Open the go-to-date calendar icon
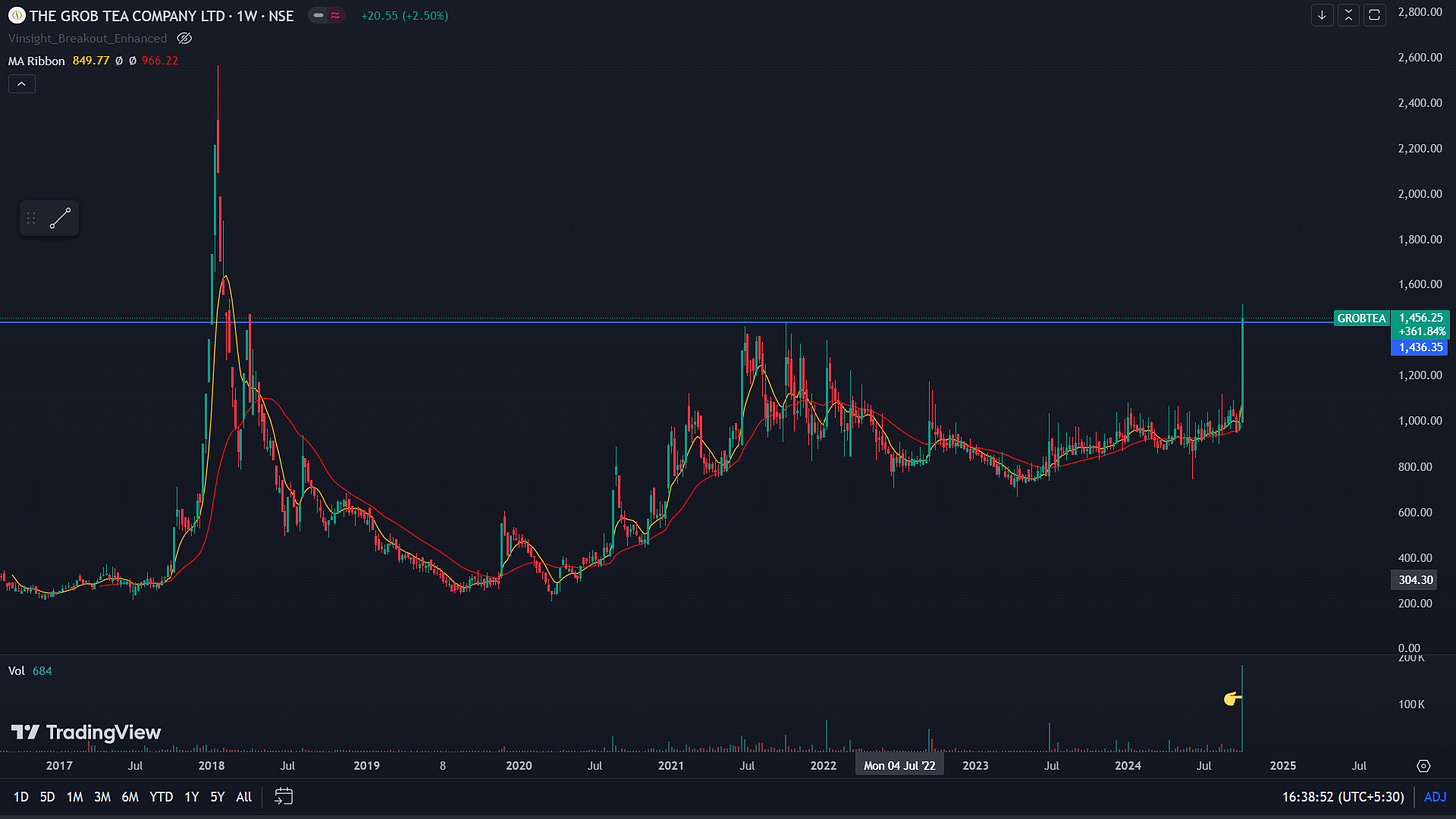 click(284, 797)
